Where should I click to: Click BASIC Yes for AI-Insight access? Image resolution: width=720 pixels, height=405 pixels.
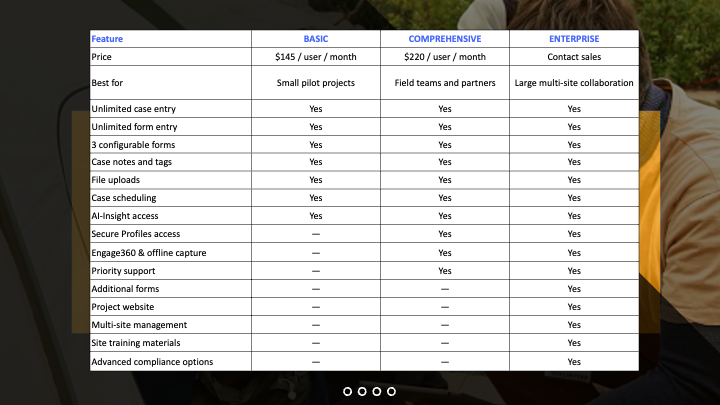316,216
